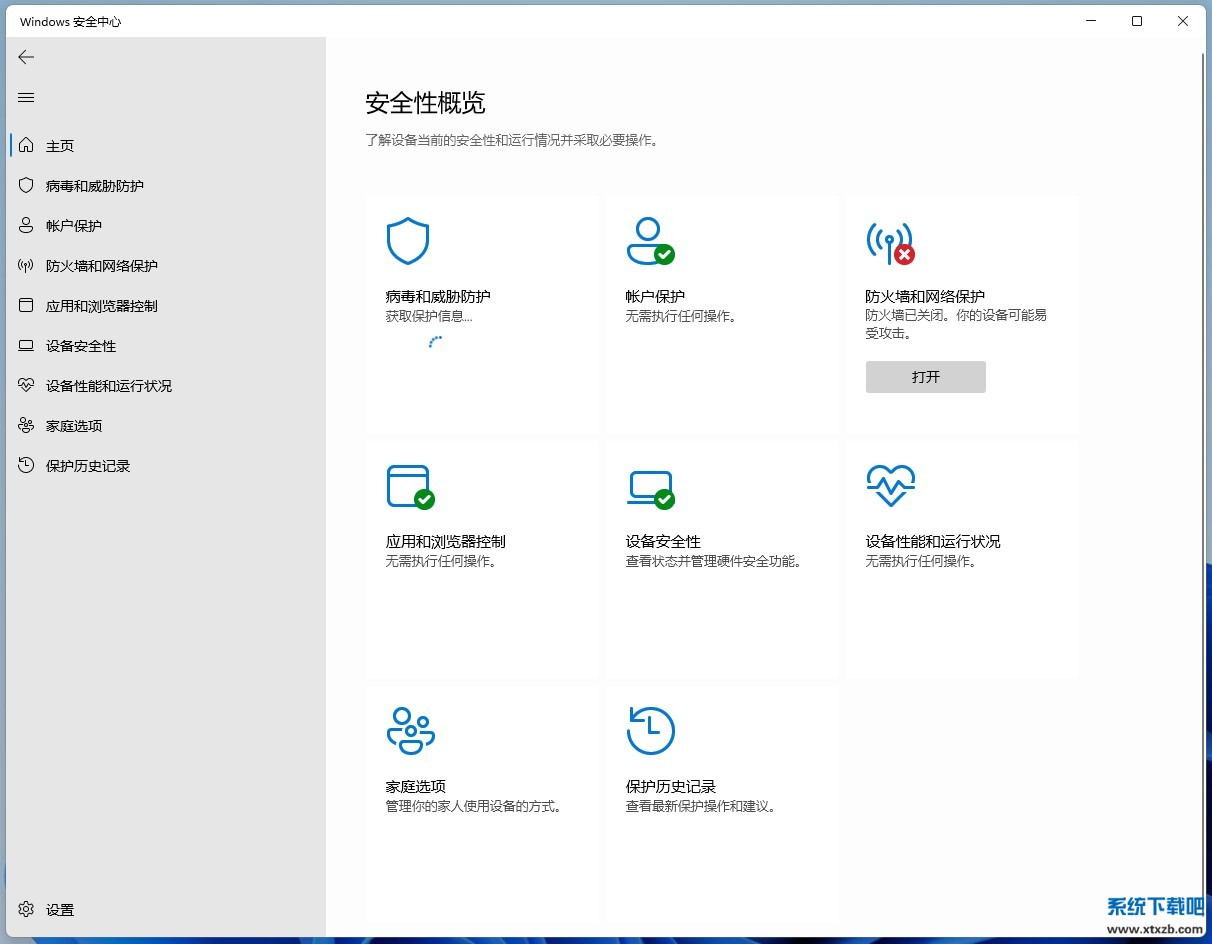Click the 获取保护信息... status text

(x=429, y=316)
